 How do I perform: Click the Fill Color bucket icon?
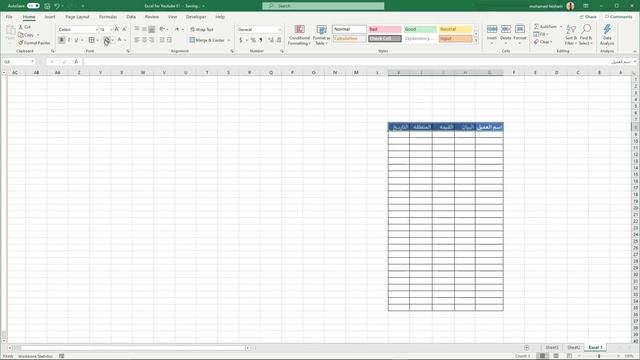click(x=107, y=40)
